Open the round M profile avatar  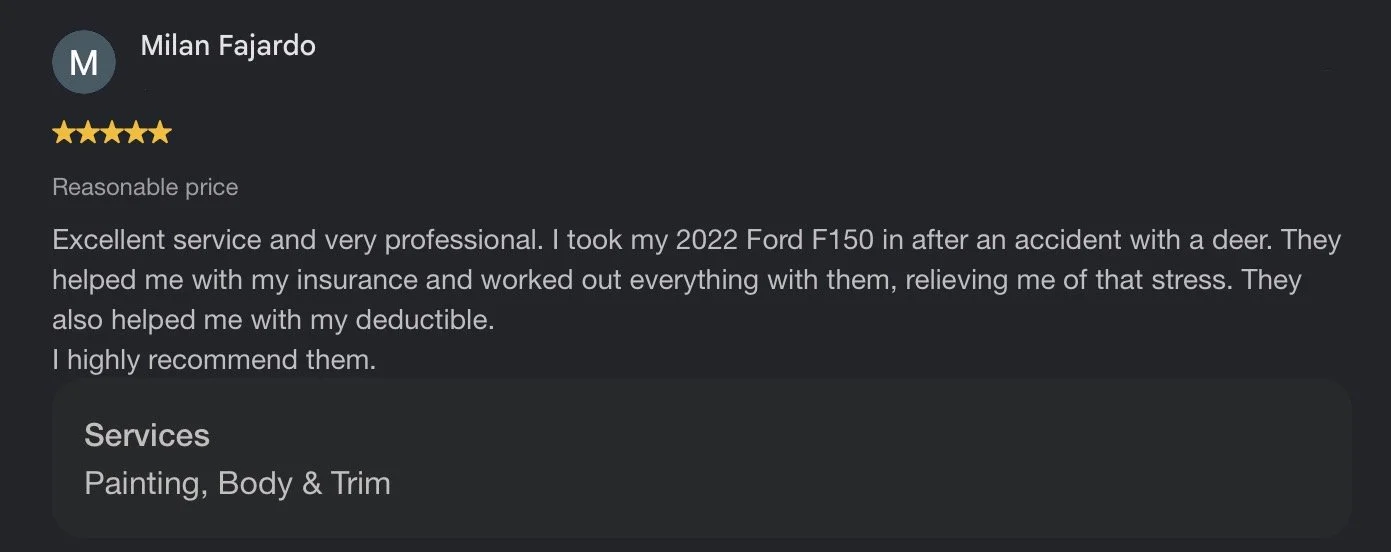[x=84, y=62]
